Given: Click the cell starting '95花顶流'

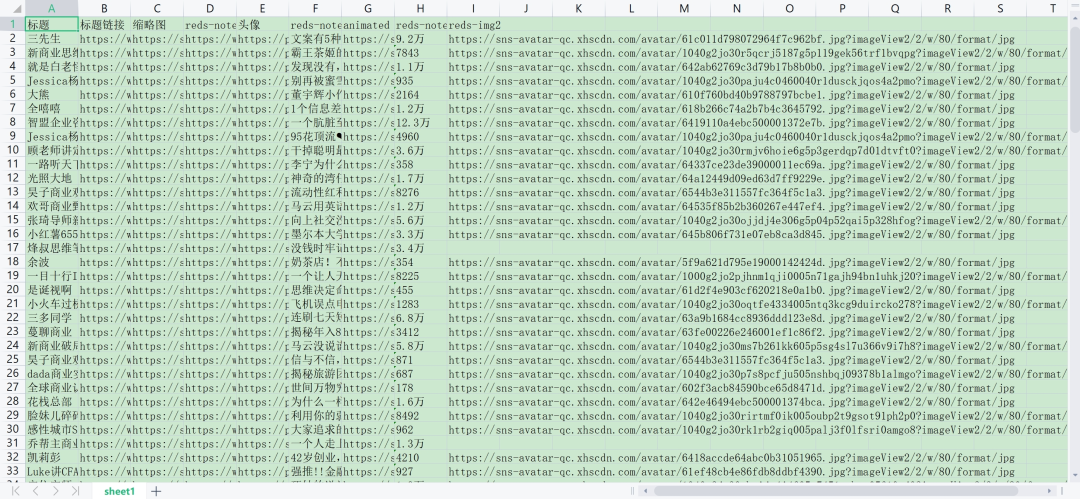Looking at the screenshot, I should pyautogui.click(x=315, y=136).
